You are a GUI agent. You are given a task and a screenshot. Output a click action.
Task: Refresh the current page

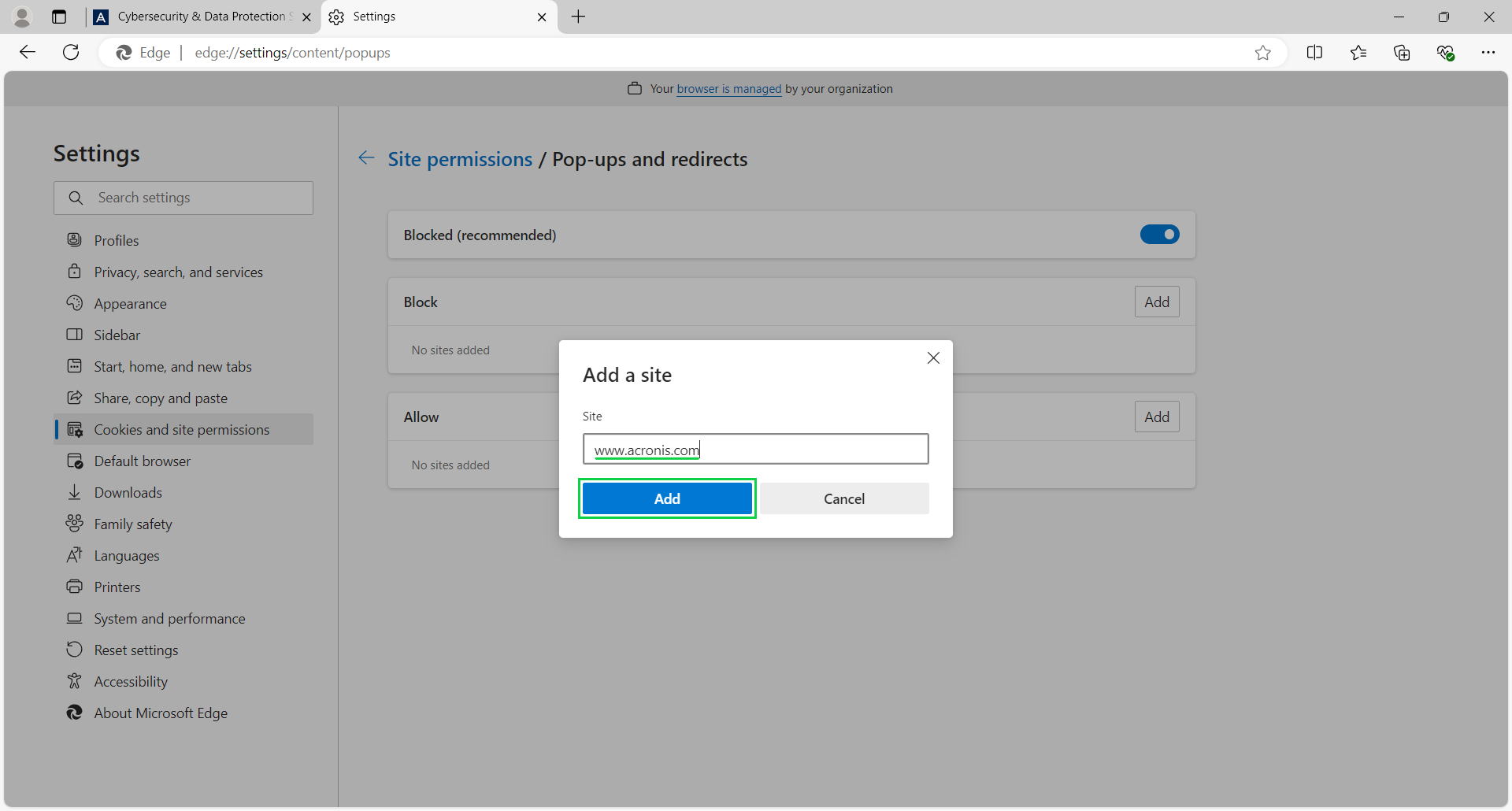tap(71, 52)
